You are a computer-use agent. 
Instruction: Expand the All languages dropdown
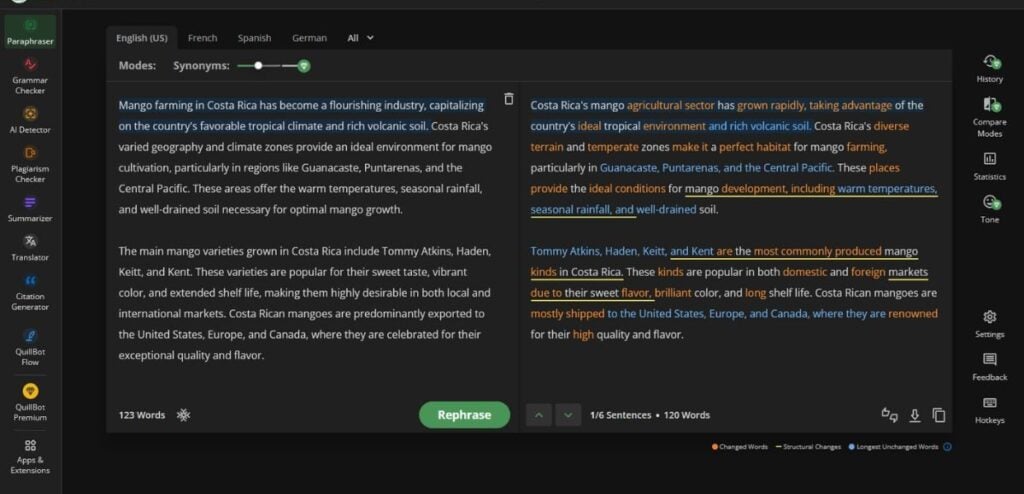[360, 38]
